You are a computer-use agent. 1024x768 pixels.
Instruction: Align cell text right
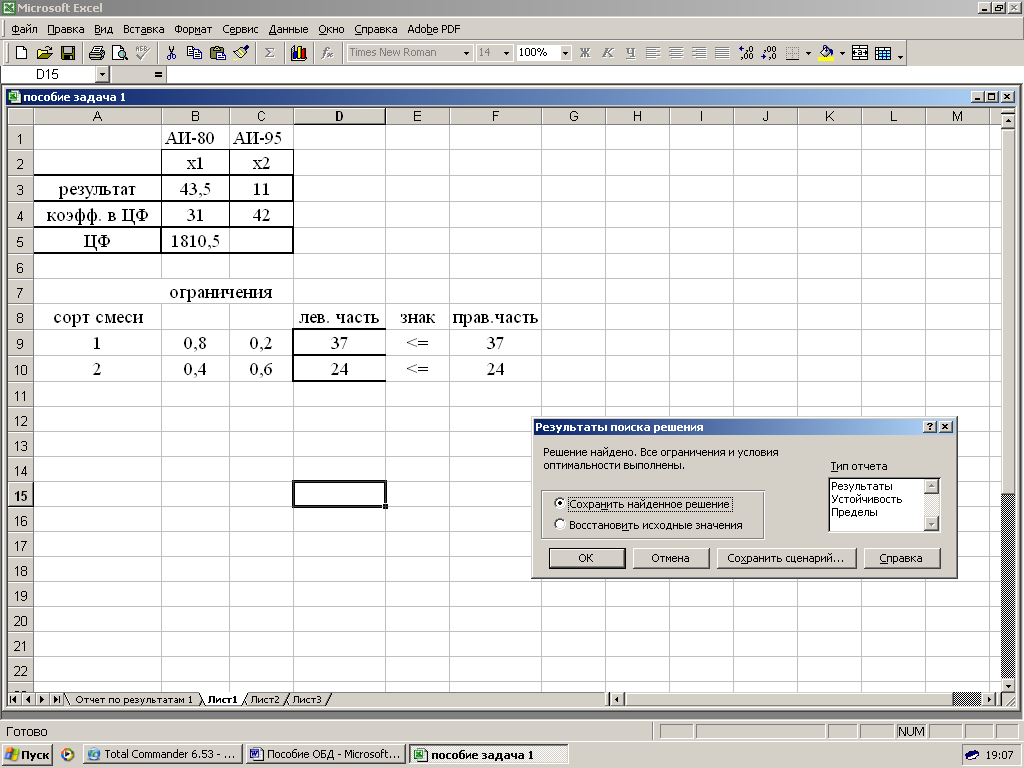[x=699, y=53]
